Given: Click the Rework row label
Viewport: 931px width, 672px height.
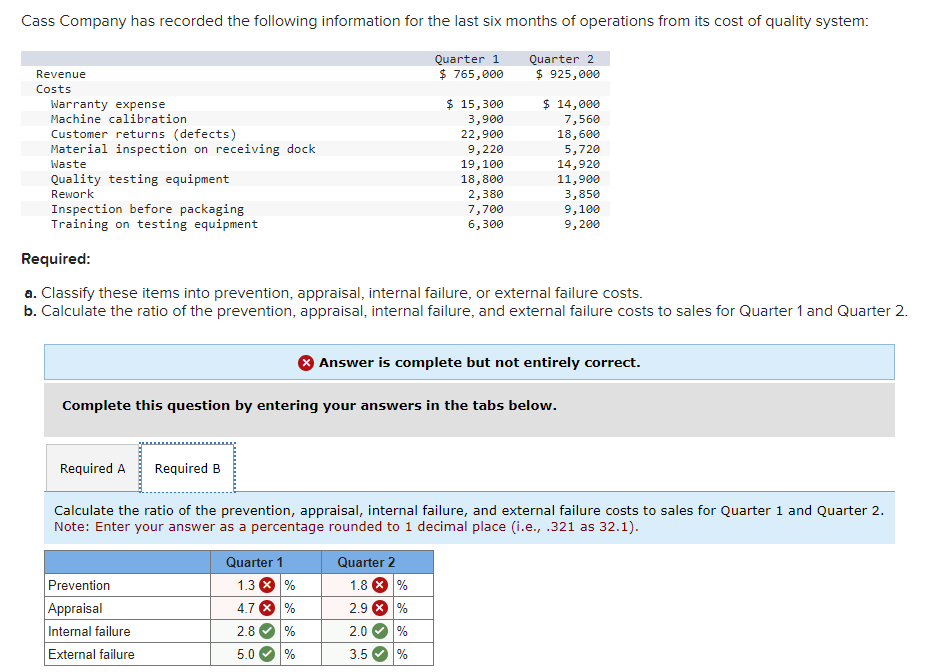Looking at the screenshot, I should 72,194.
